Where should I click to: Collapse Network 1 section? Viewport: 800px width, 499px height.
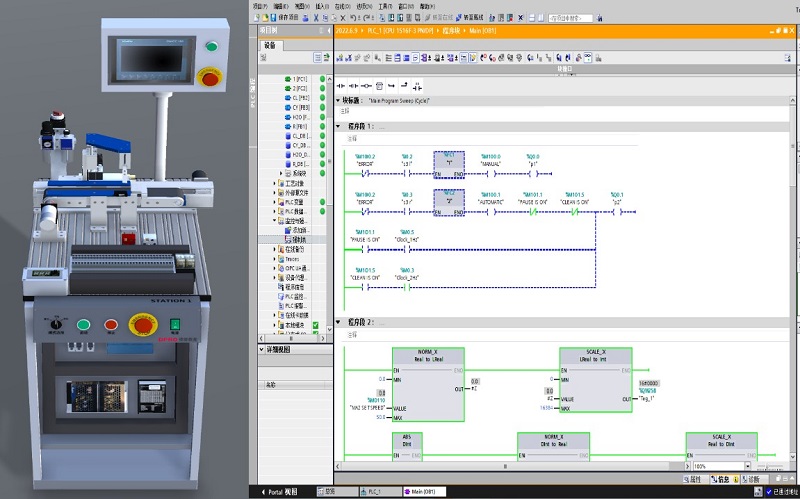pos(337,127)
